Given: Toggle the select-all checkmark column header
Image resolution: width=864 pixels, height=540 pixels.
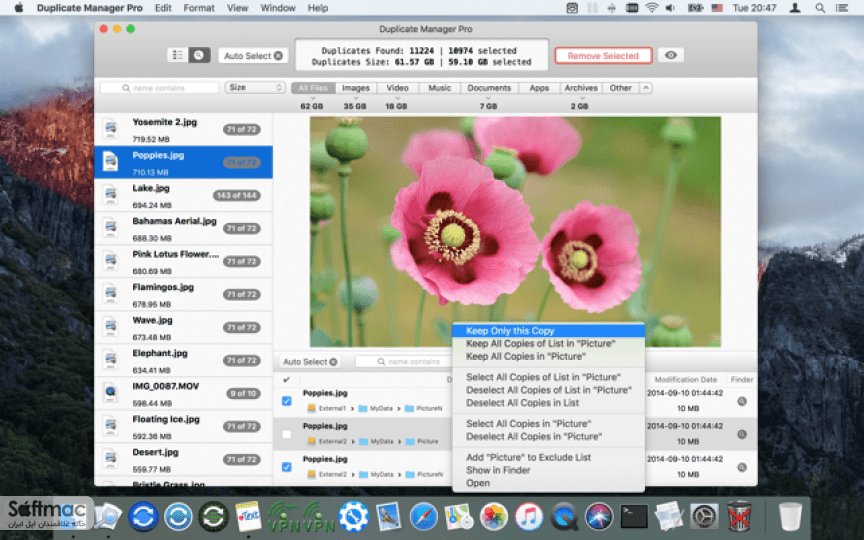Looking at the screenshot, I should pos(287,379).
